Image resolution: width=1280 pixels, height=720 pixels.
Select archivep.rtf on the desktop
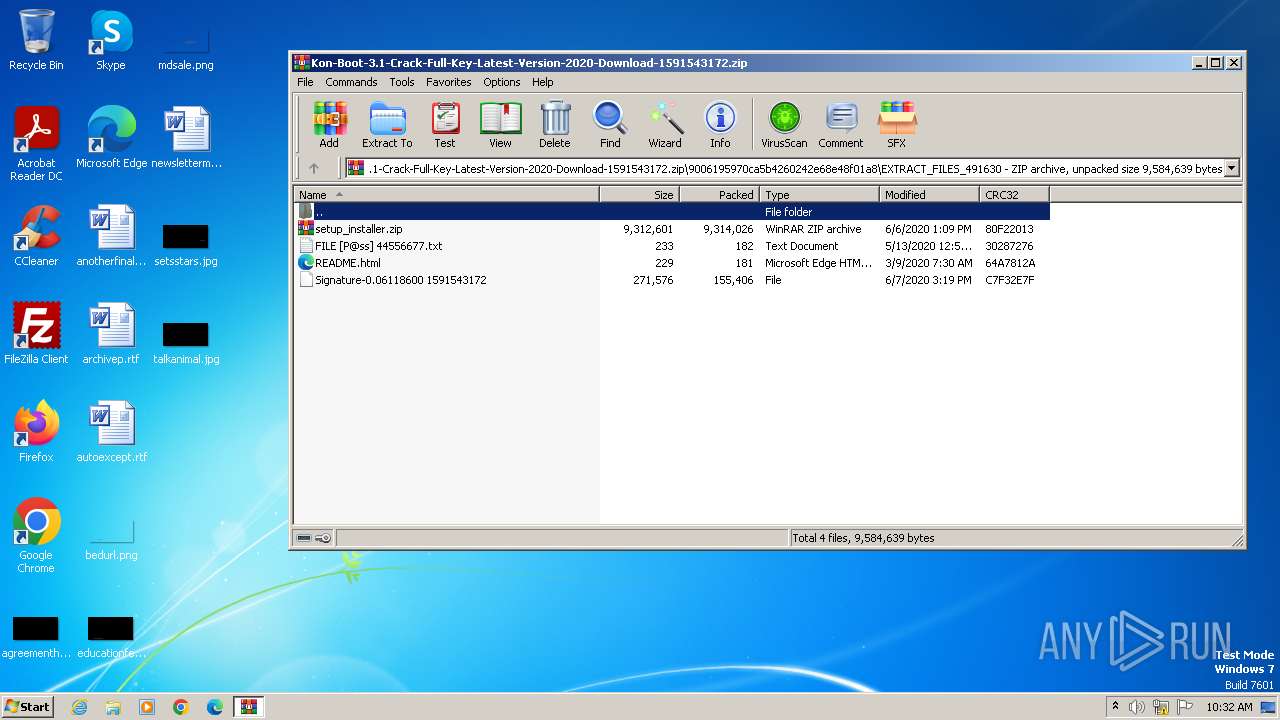111,334
